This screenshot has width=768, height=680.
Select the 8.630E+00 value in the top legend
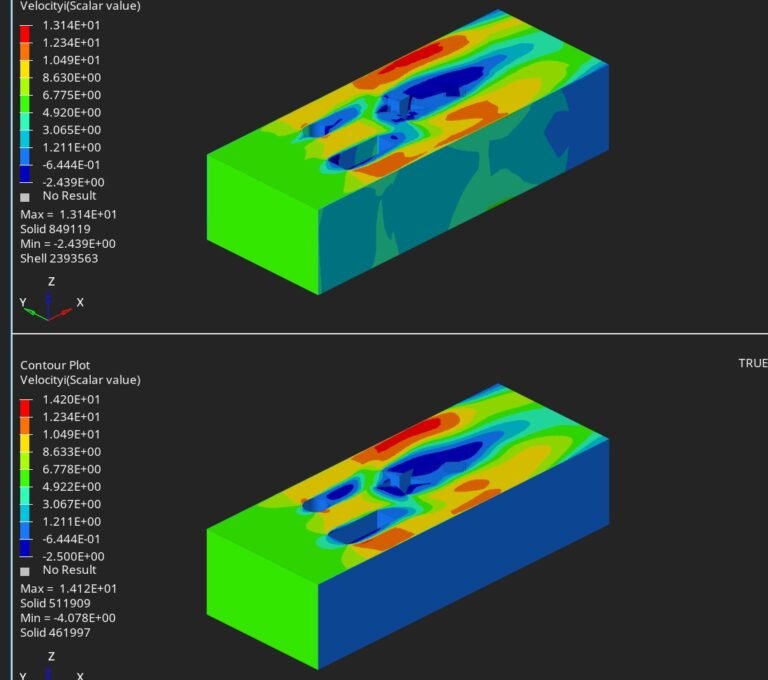coord(70,77)
